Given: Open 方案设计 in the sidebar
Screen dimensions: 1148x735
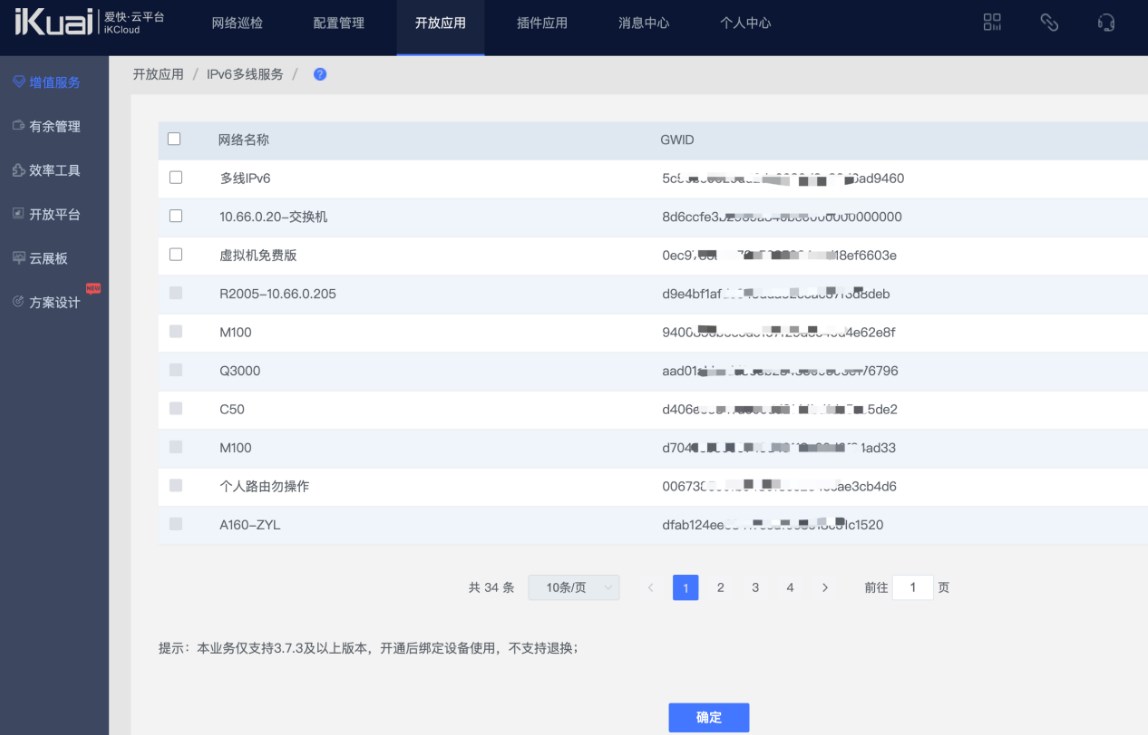Looking at the screenshot, I should (x=55, y=302).
